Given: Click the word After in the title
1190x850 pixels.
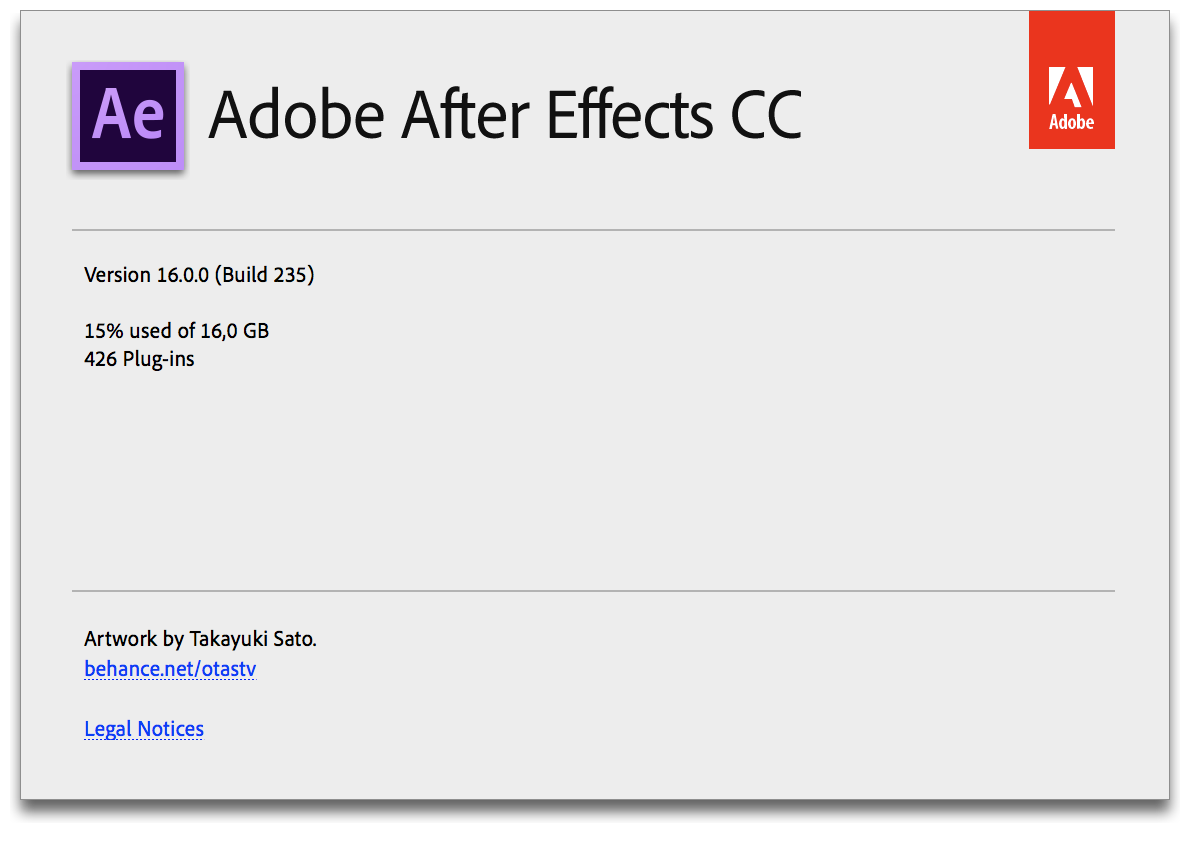Looking at the screenshot, I should [x=463, y=114].
